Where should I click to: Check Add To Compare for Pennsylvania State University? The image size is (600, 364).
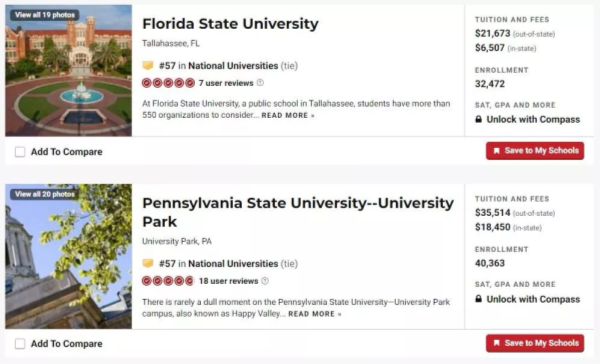click(20, 344)
